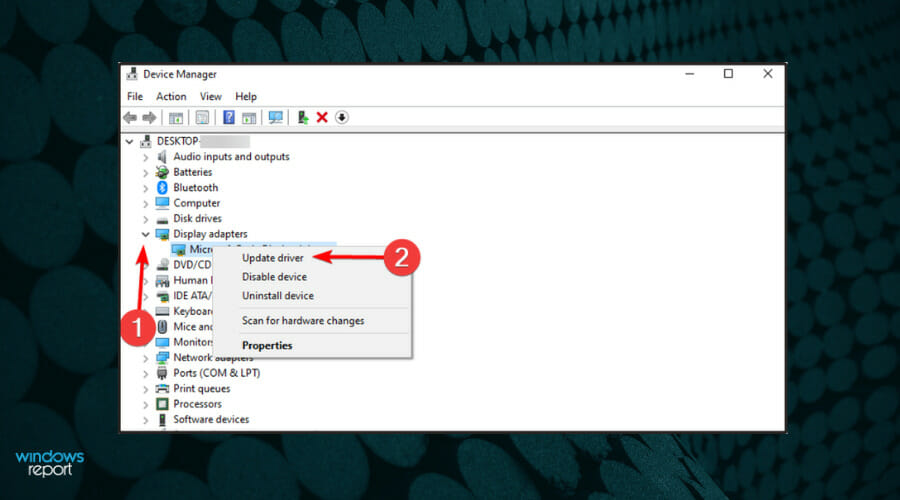
Task: Click the Software devices icon
Action: pyautogui.click(x=162, y=420)
